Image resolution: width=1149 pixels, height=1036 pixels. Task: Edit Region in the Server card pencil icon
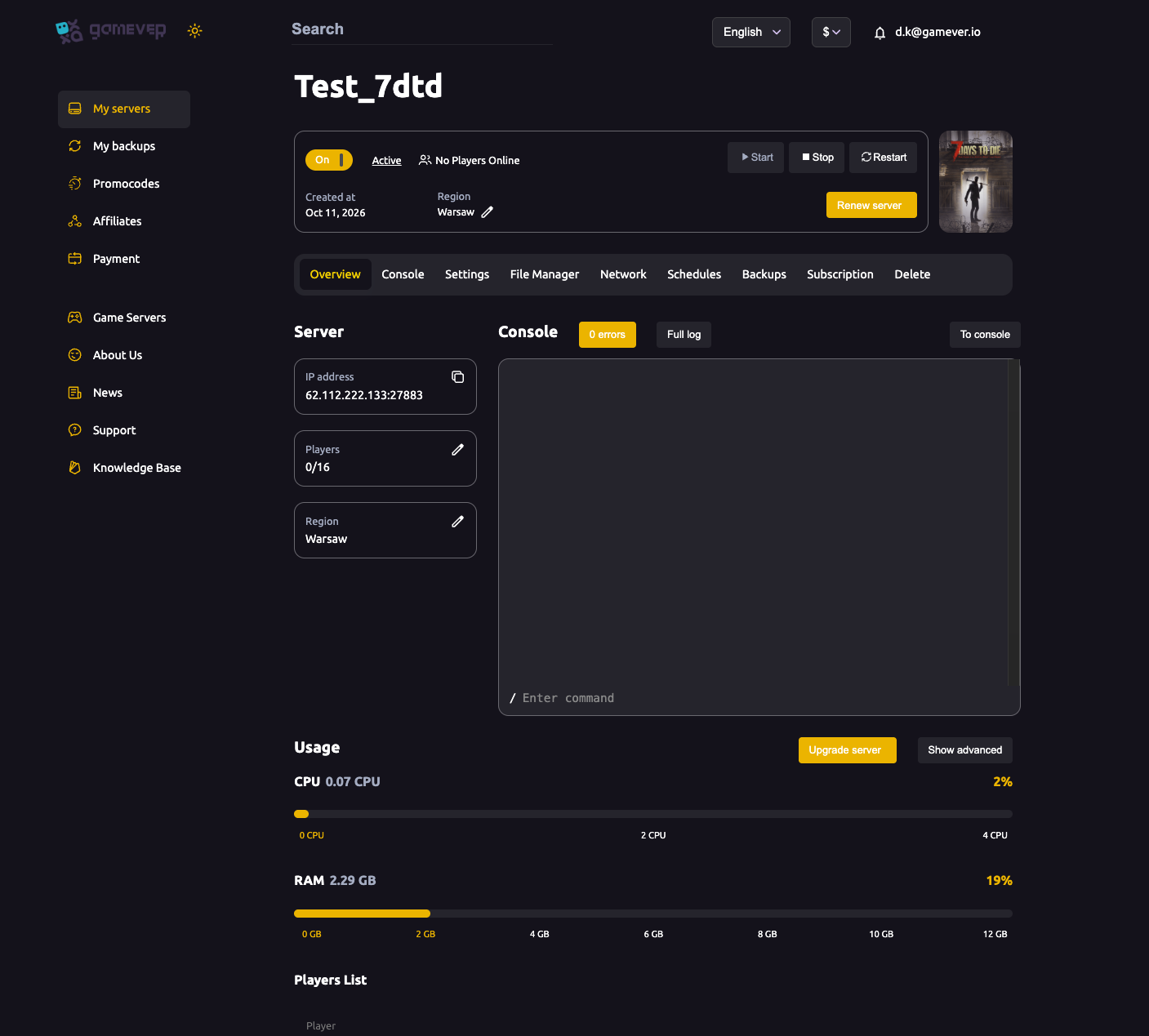pyautogui.click(x=457, y=521)
